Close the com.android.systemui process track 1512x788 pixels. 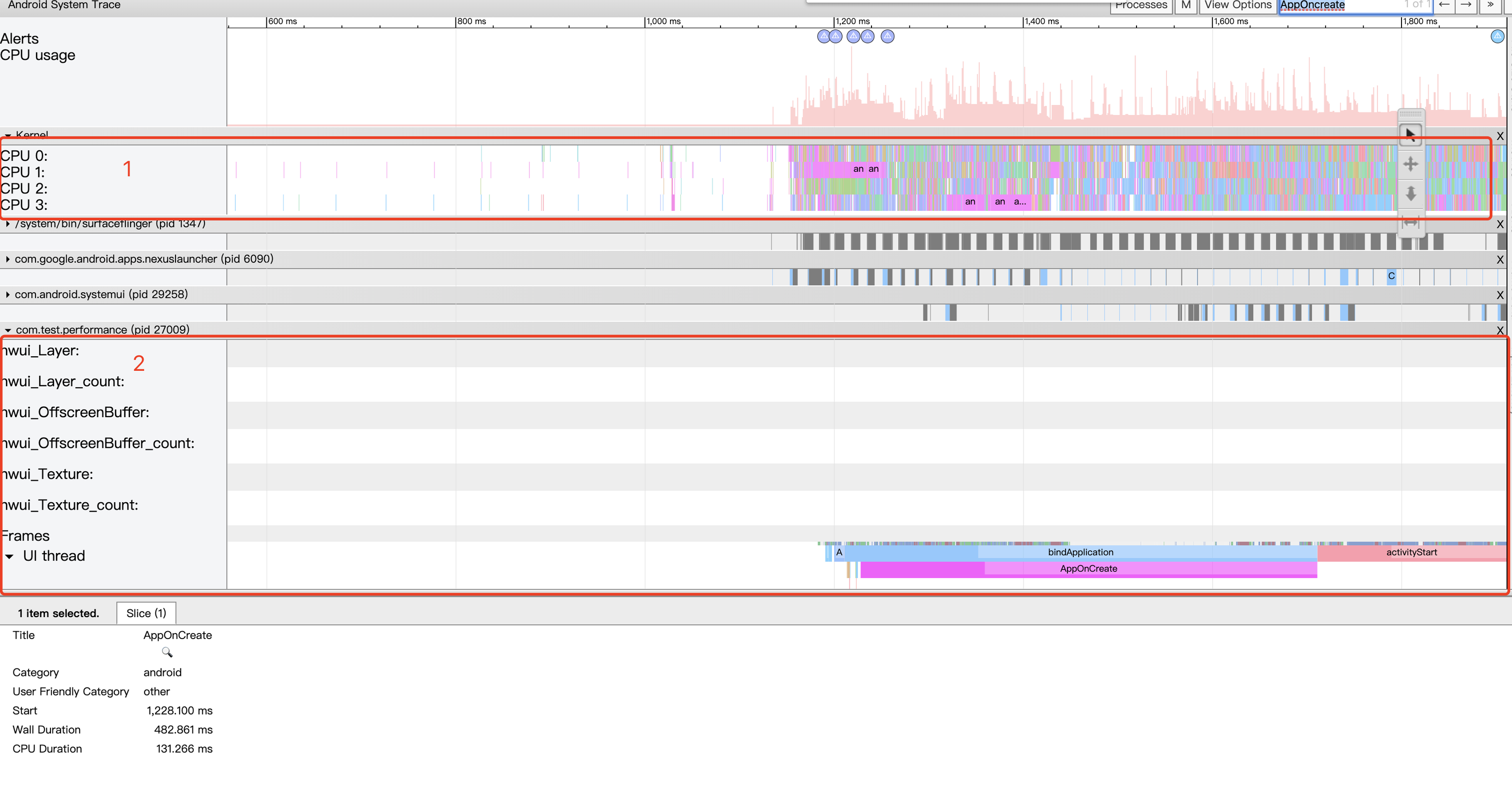click(x=1499, y=294)
